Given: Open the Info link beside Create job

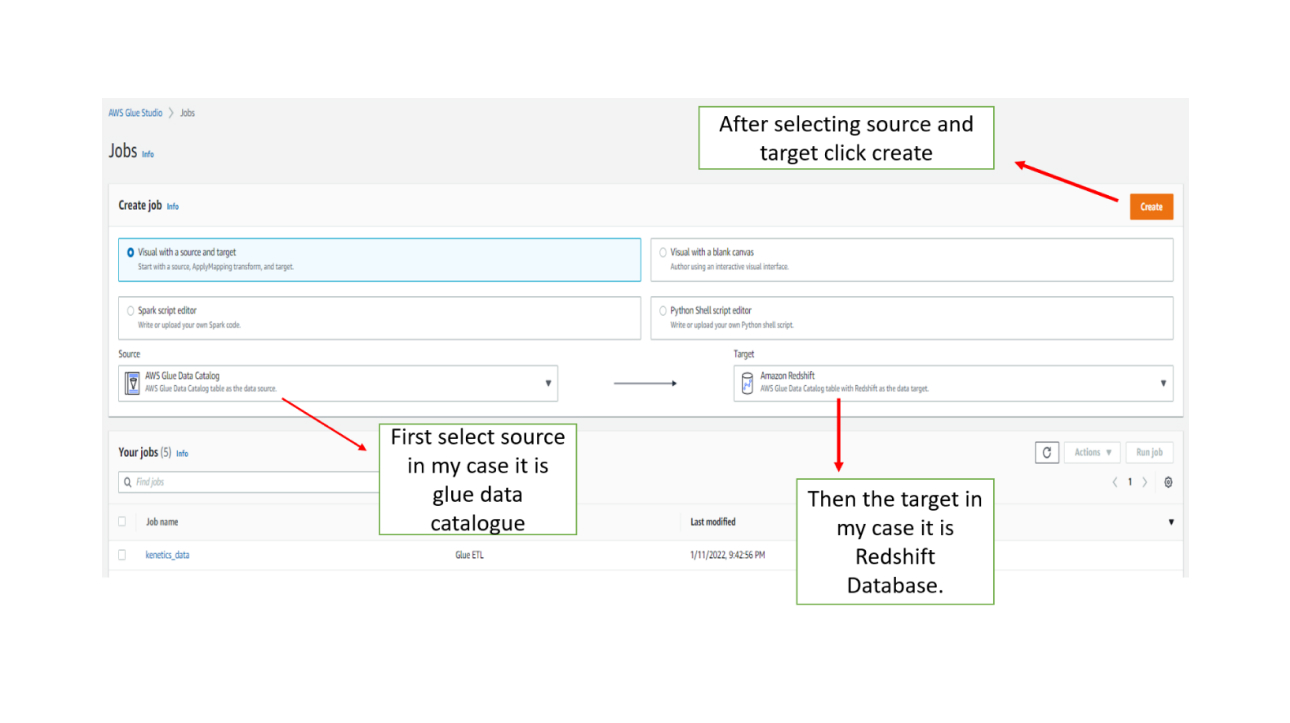Looking at the screenshot, I should click(x=173, y=206).
